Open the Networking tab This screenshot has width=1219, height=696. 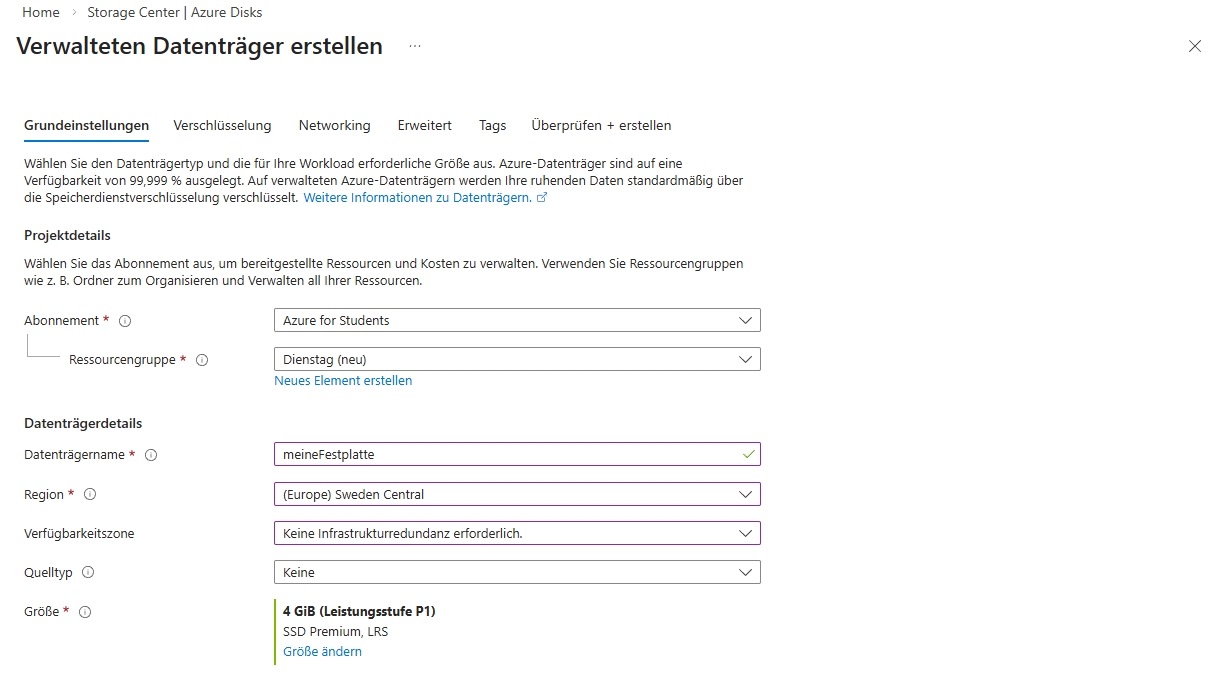(334, 126)
